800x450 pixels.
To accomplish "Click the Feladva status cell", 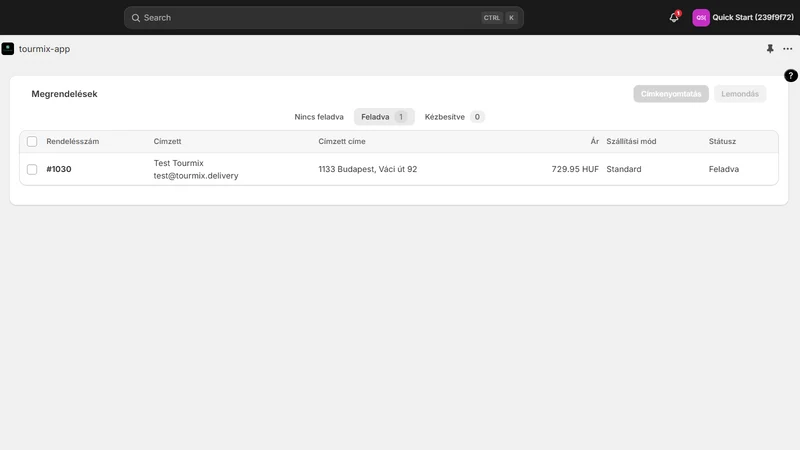I will [723, 169].
